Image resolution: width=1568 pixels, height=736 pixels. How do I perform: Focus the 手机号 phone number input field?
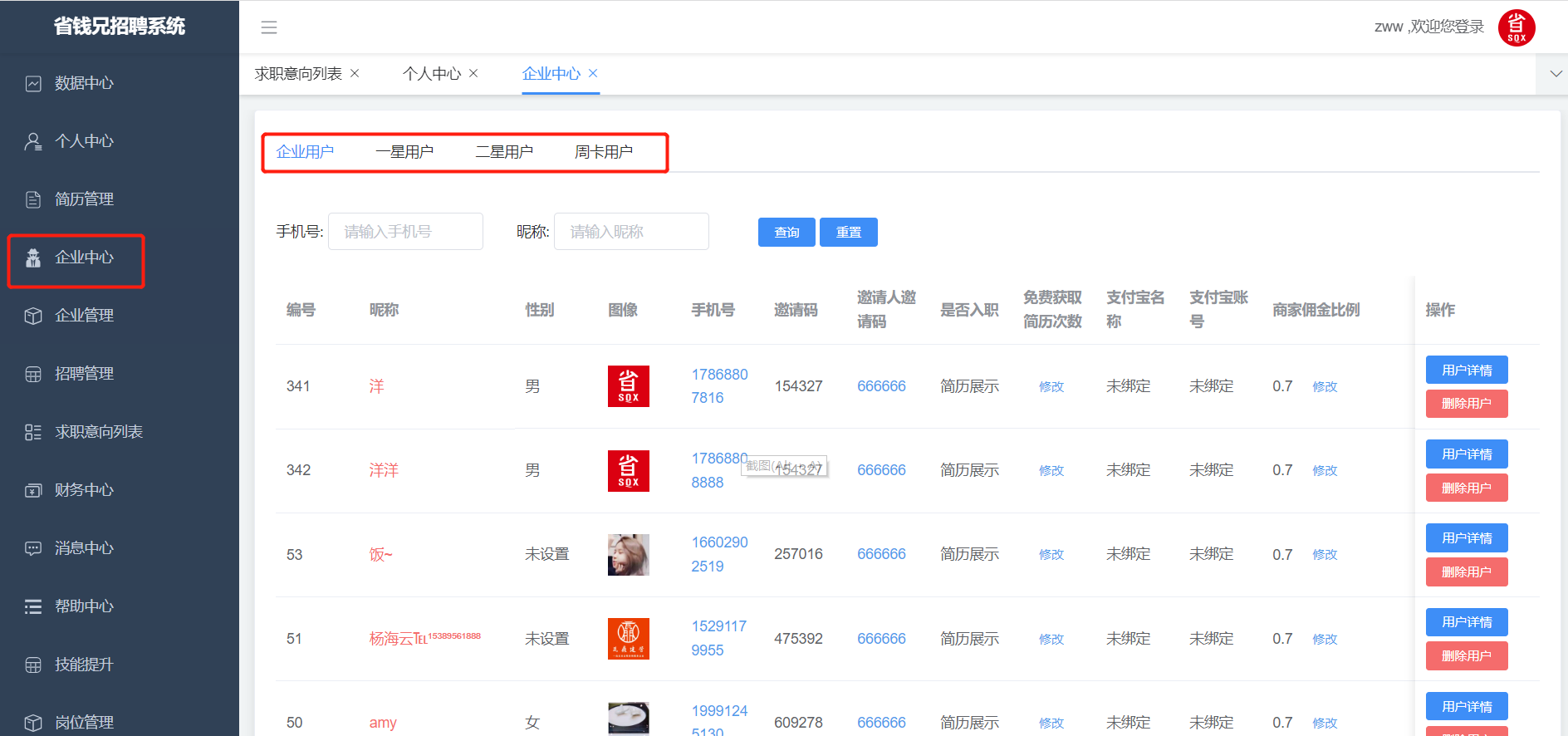[x=405, y=232]
